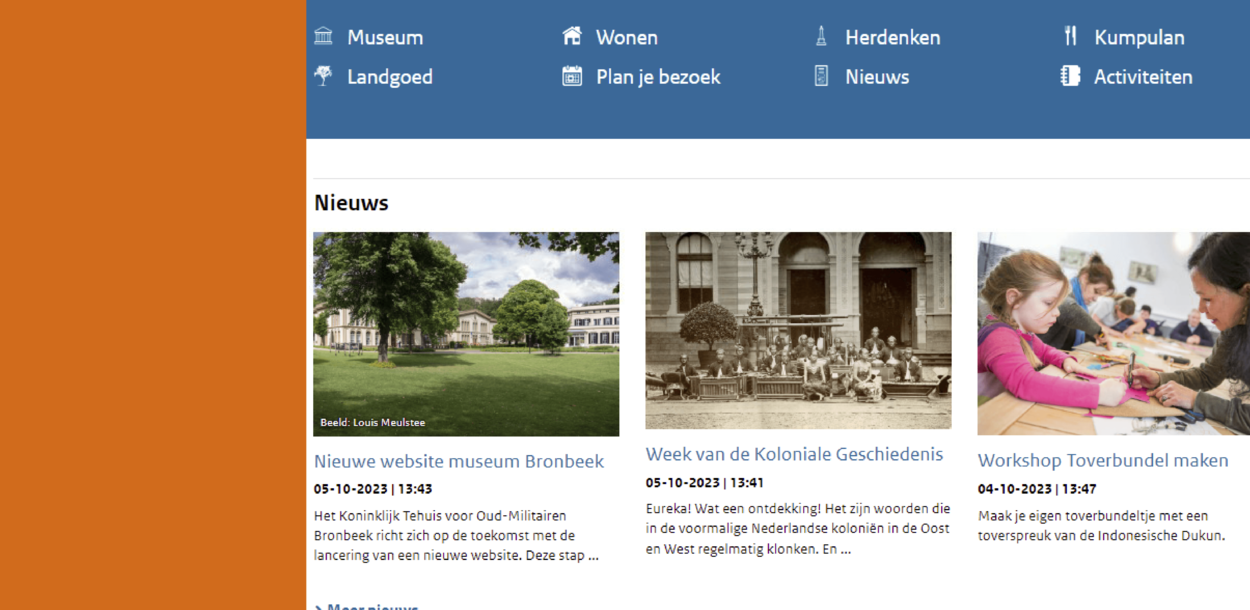Open the Wonen menu link
The height and width of the screenshot is (610, 1250).
click(x=626, y=38)
